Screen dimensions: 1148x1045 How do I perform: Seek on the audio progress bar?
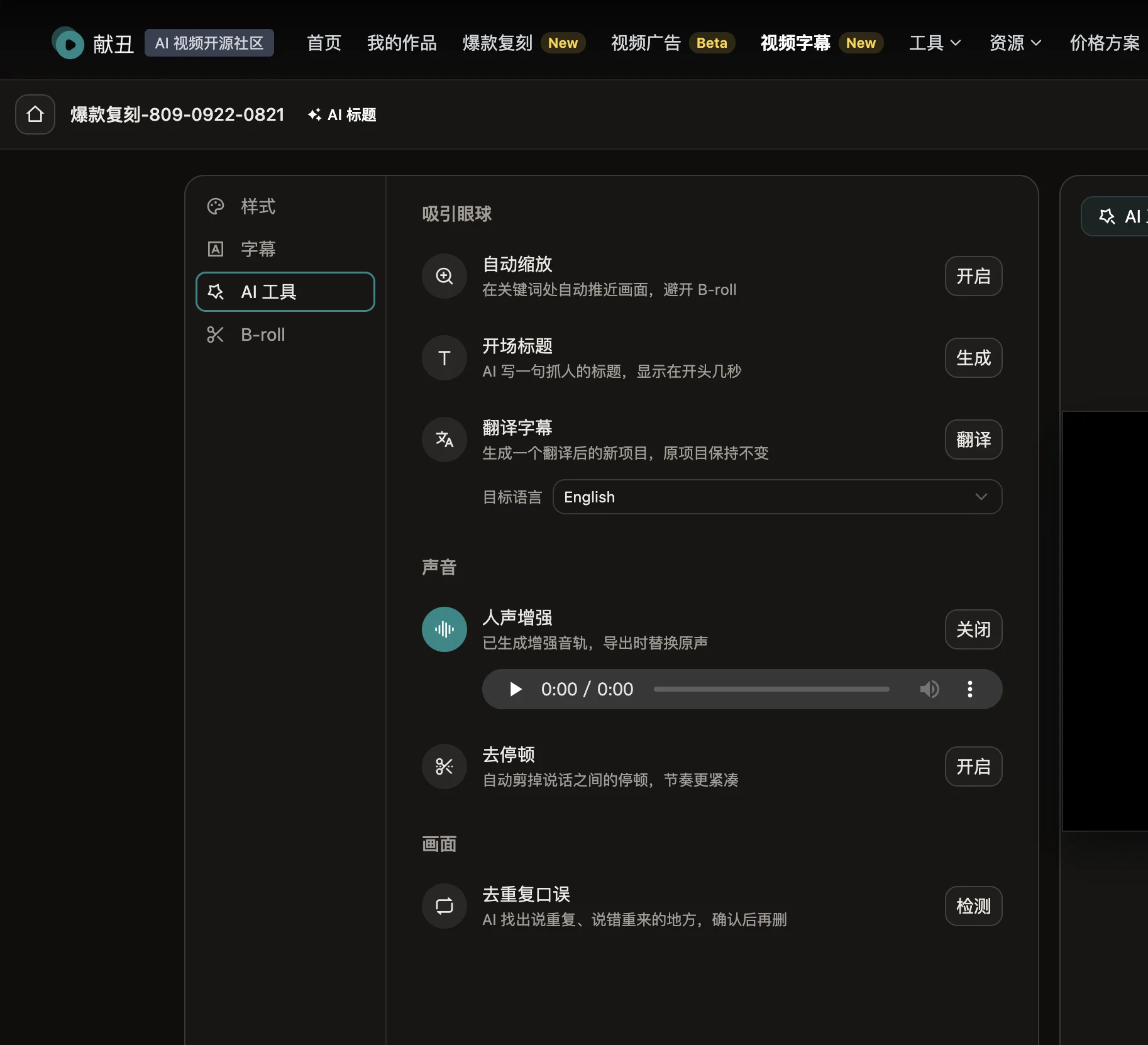click(x=771, y=689)
